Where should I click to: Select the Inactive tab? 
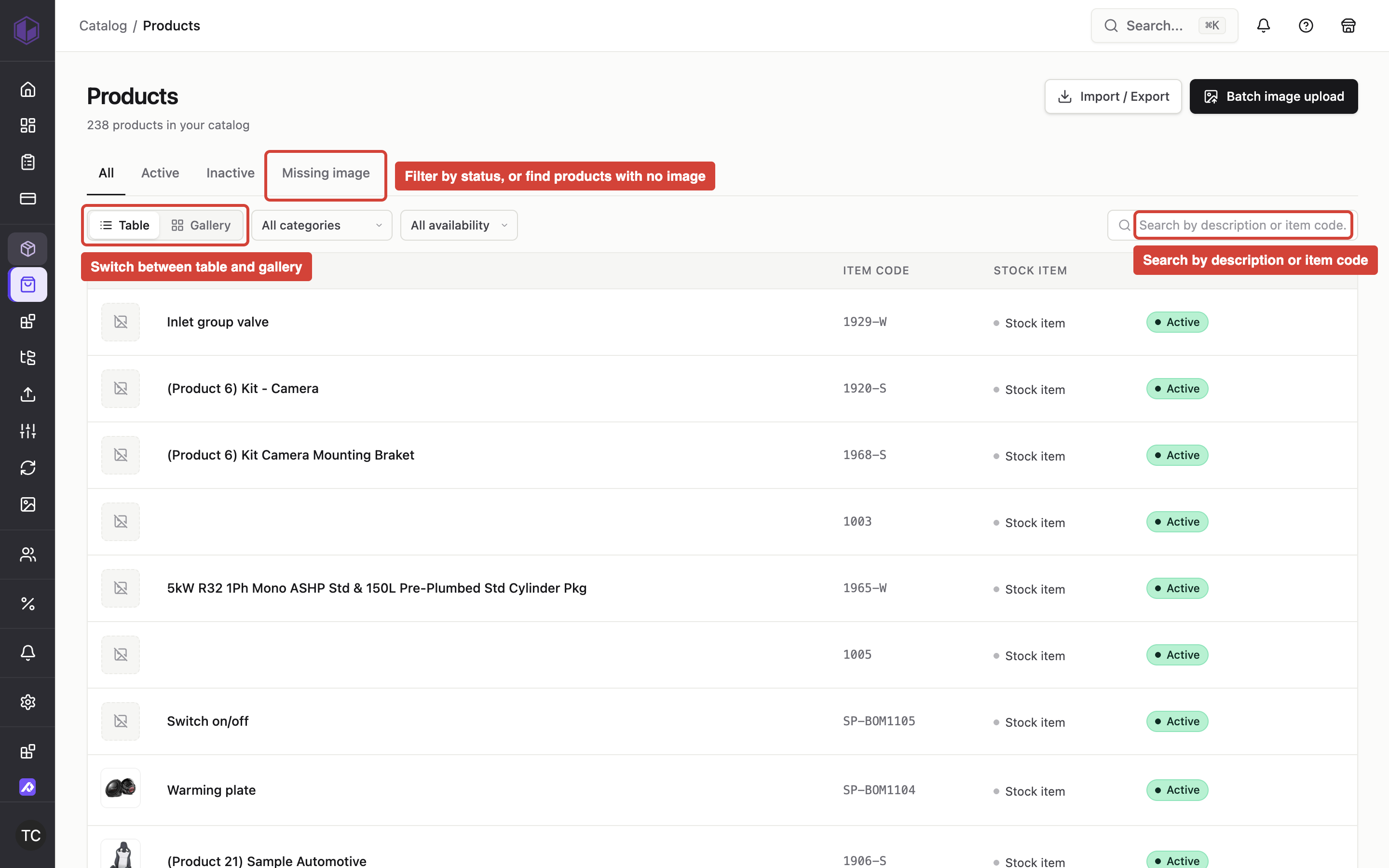click(230, 173)
